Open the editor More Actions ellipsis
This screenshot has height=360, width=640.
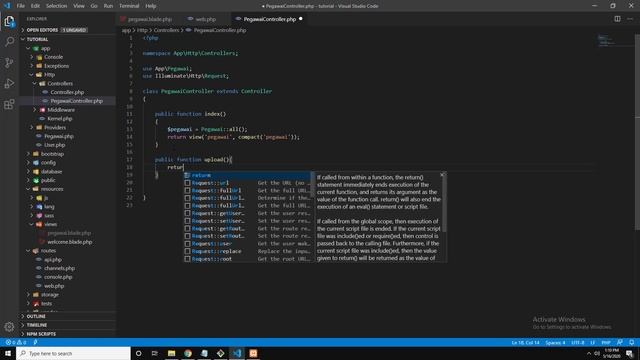tap(630, 19)
